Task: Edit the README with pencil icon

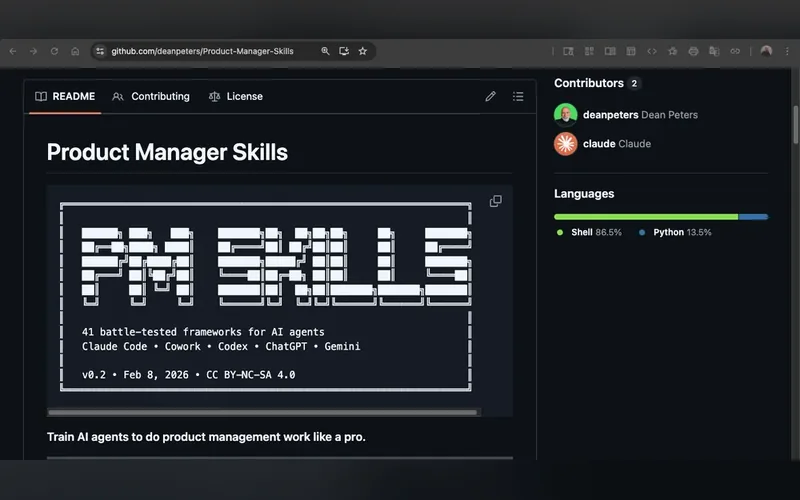Action: [490, 96]
